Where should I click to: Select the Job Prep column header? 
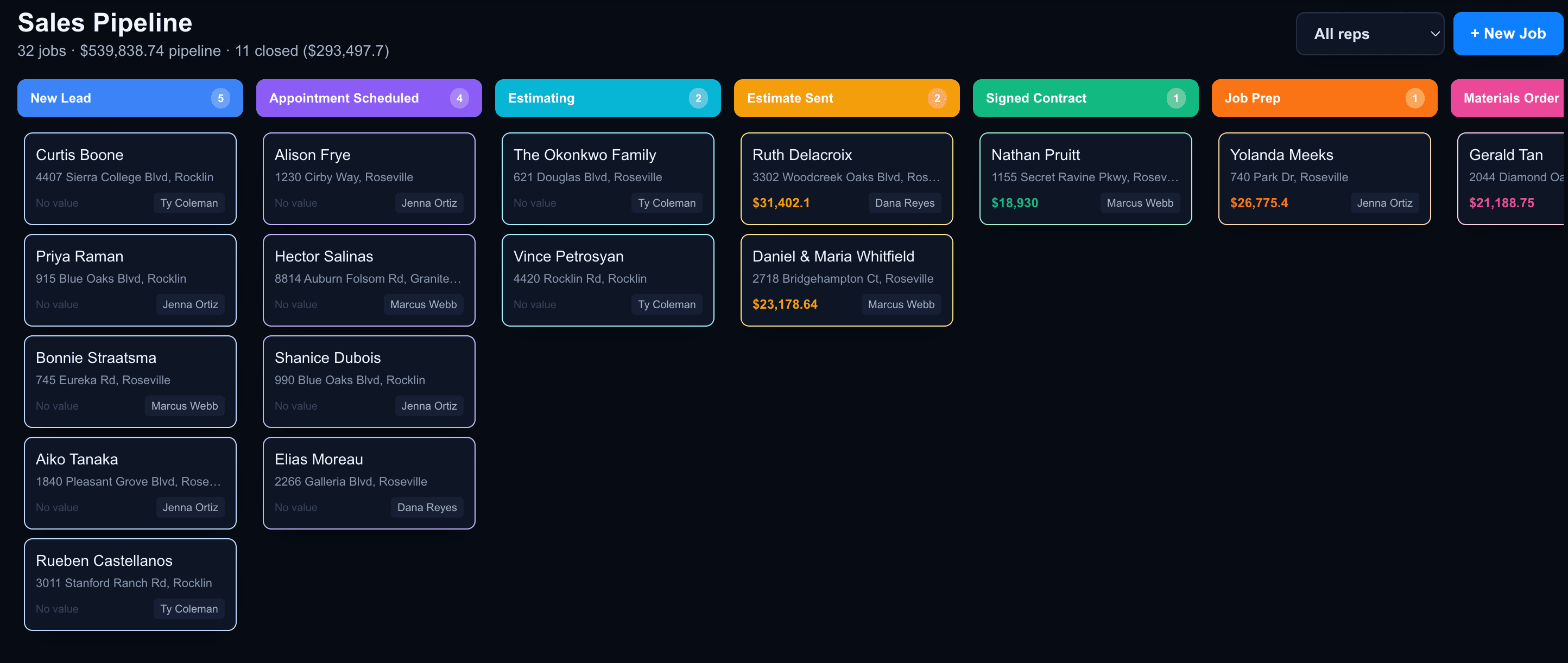pos(1325,98)
